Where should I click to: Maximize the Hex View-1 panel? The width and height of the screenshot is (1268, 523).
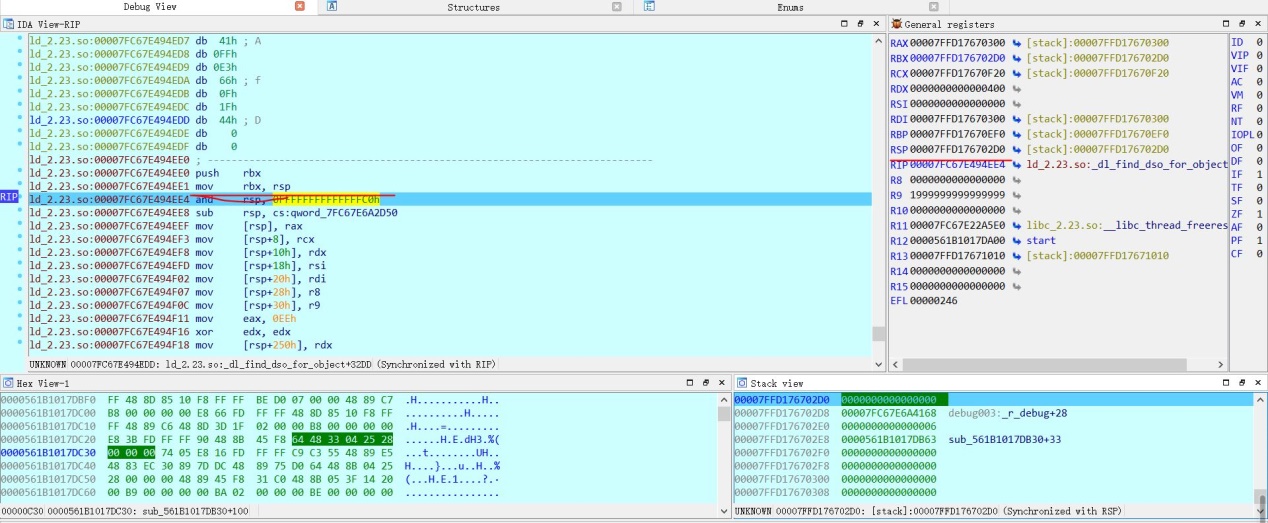pos(690,383)
